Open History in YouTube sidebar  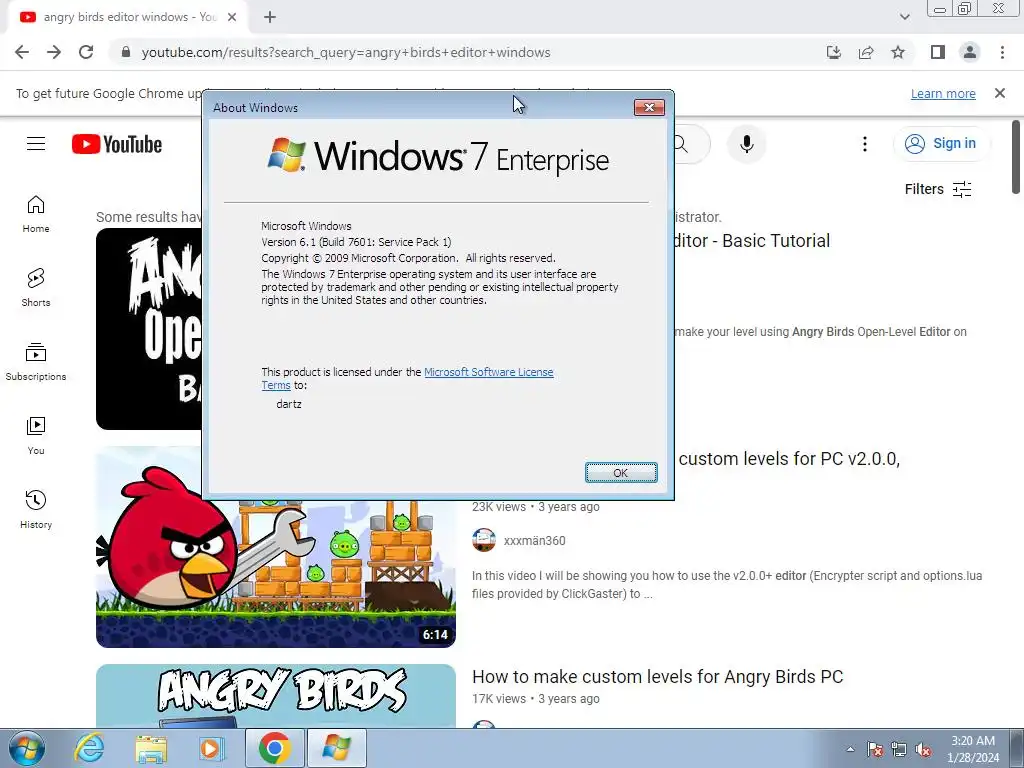(36, 509)
